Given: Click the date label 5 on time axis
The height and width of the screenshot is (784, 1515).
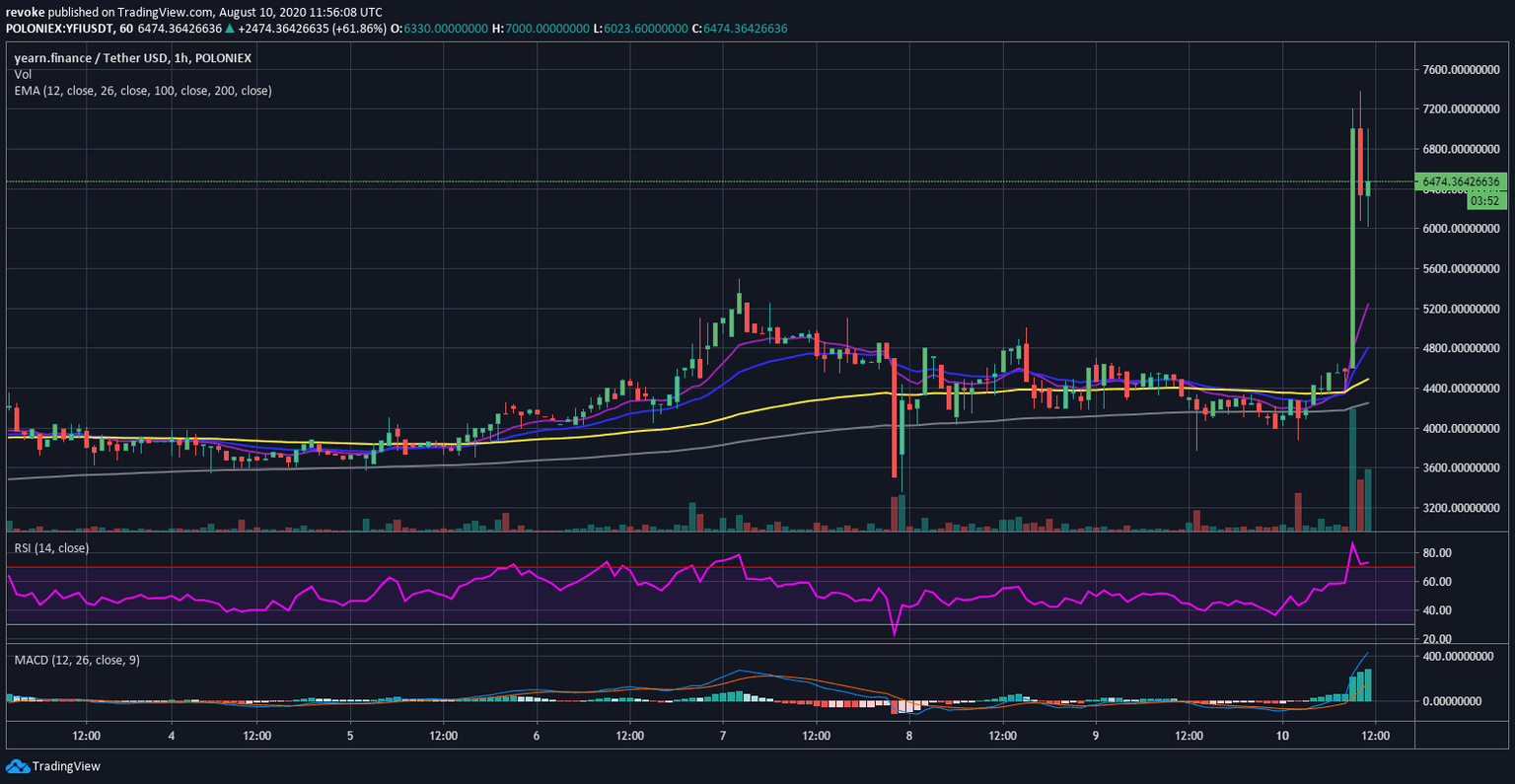Looking at the screenshot, I should pos(350,736).
